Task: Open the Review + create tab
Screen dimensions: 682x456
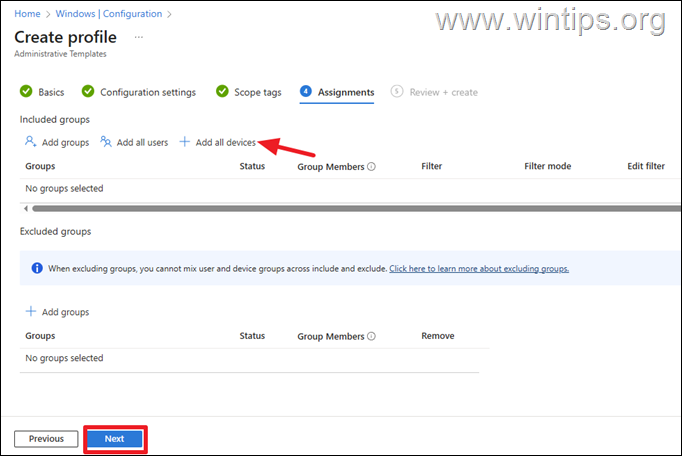Action: 443,92
